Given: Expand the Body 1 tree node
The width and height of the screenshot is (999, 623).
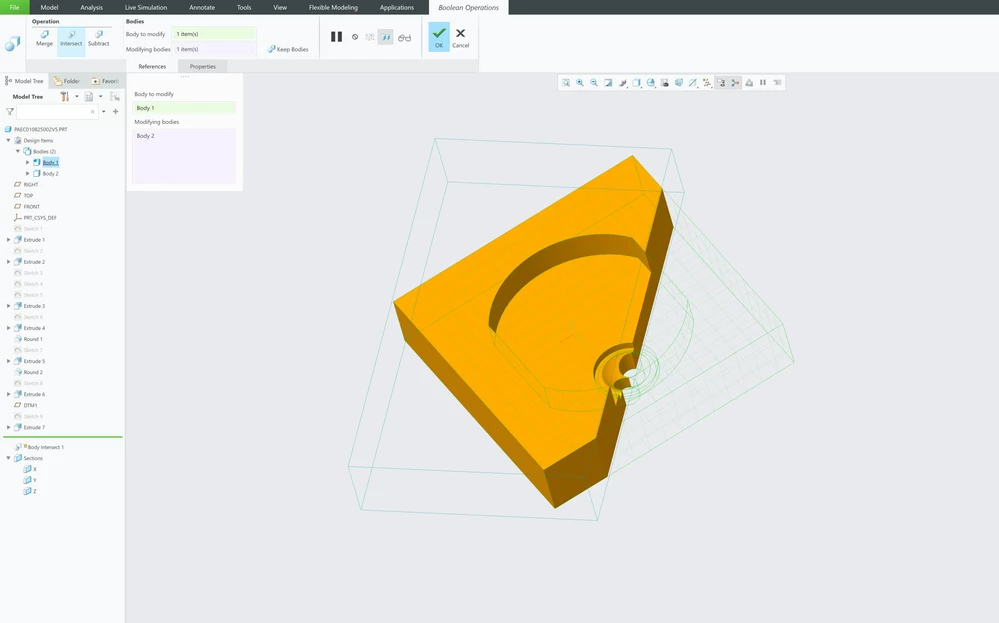Looking at the screenshot, I should point(27,162).
